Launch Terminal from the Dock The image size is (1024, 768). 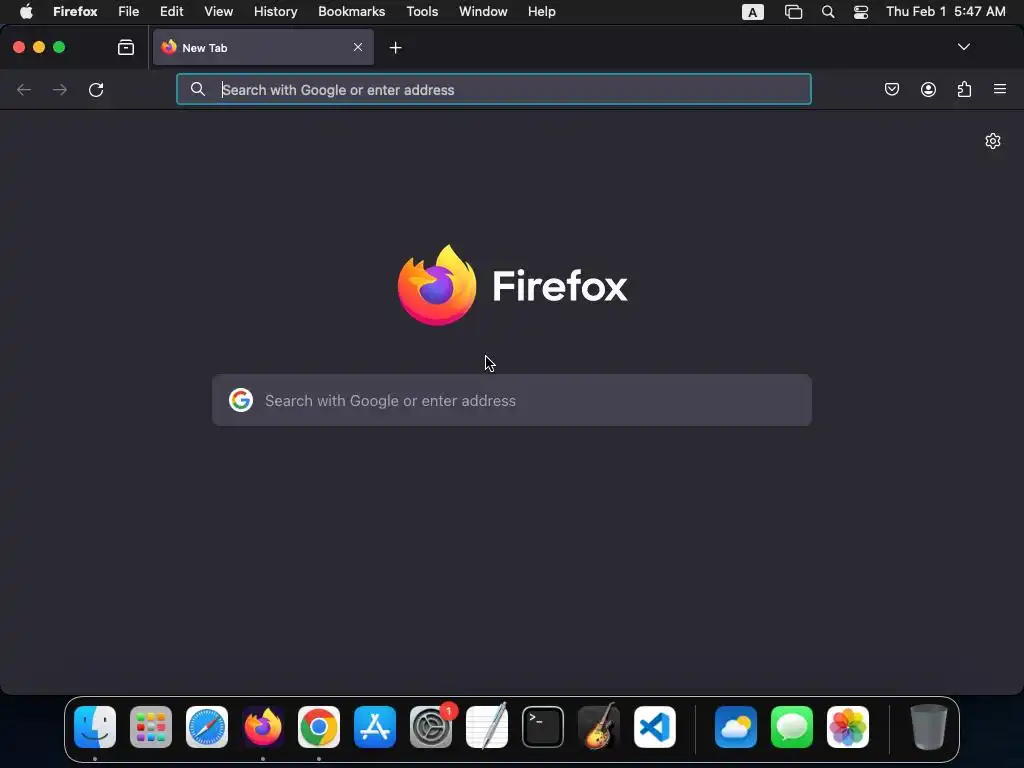click(x=543, y=727)
